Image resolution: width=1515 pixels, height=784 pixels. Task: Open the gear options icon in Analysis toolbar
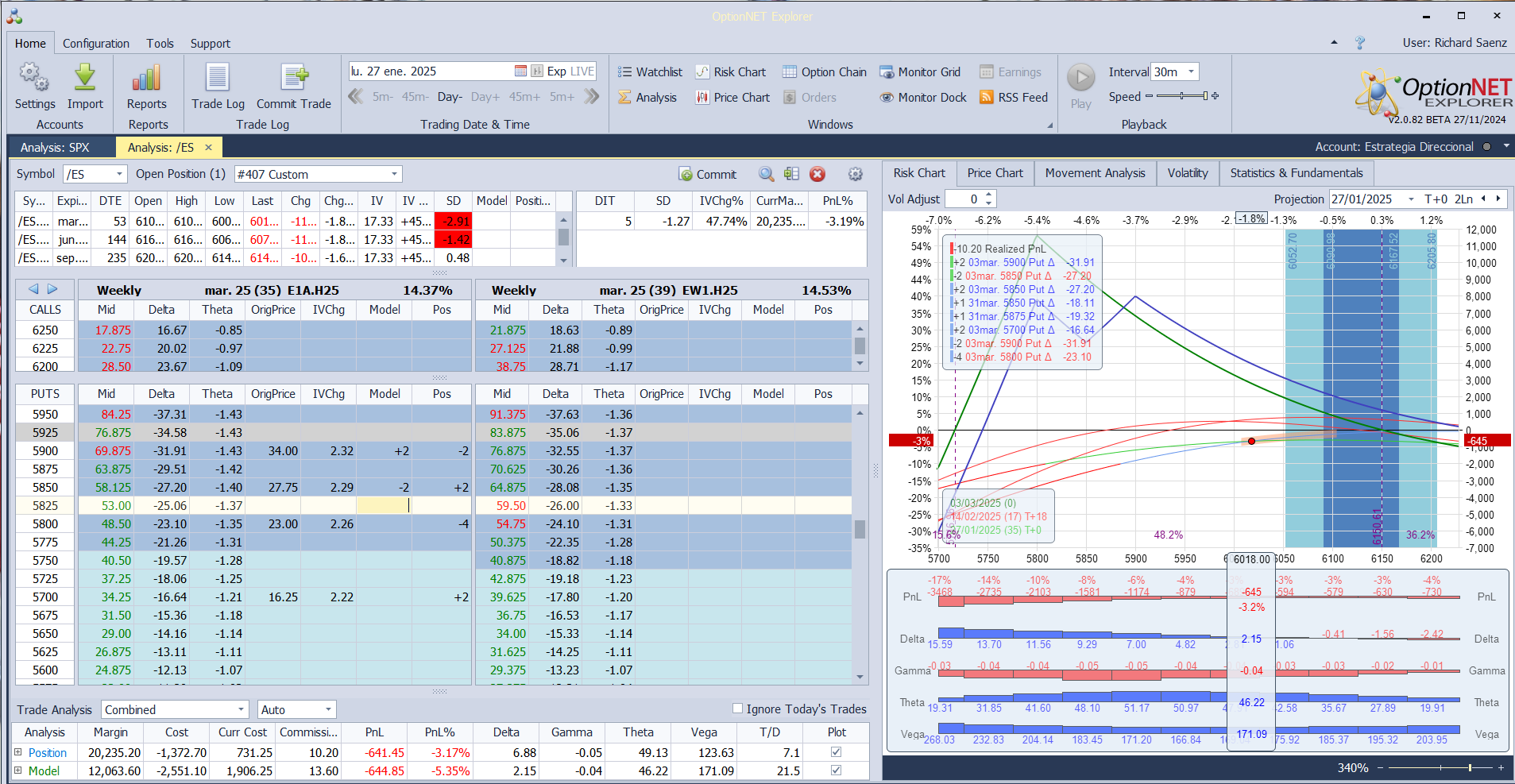tap(856, 174)
